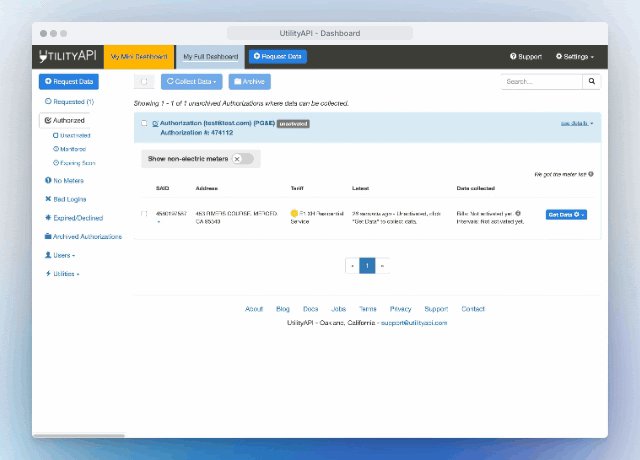Open the Contact footer link
The width and height of the screenshot is (640, 460).
point(473,309)
